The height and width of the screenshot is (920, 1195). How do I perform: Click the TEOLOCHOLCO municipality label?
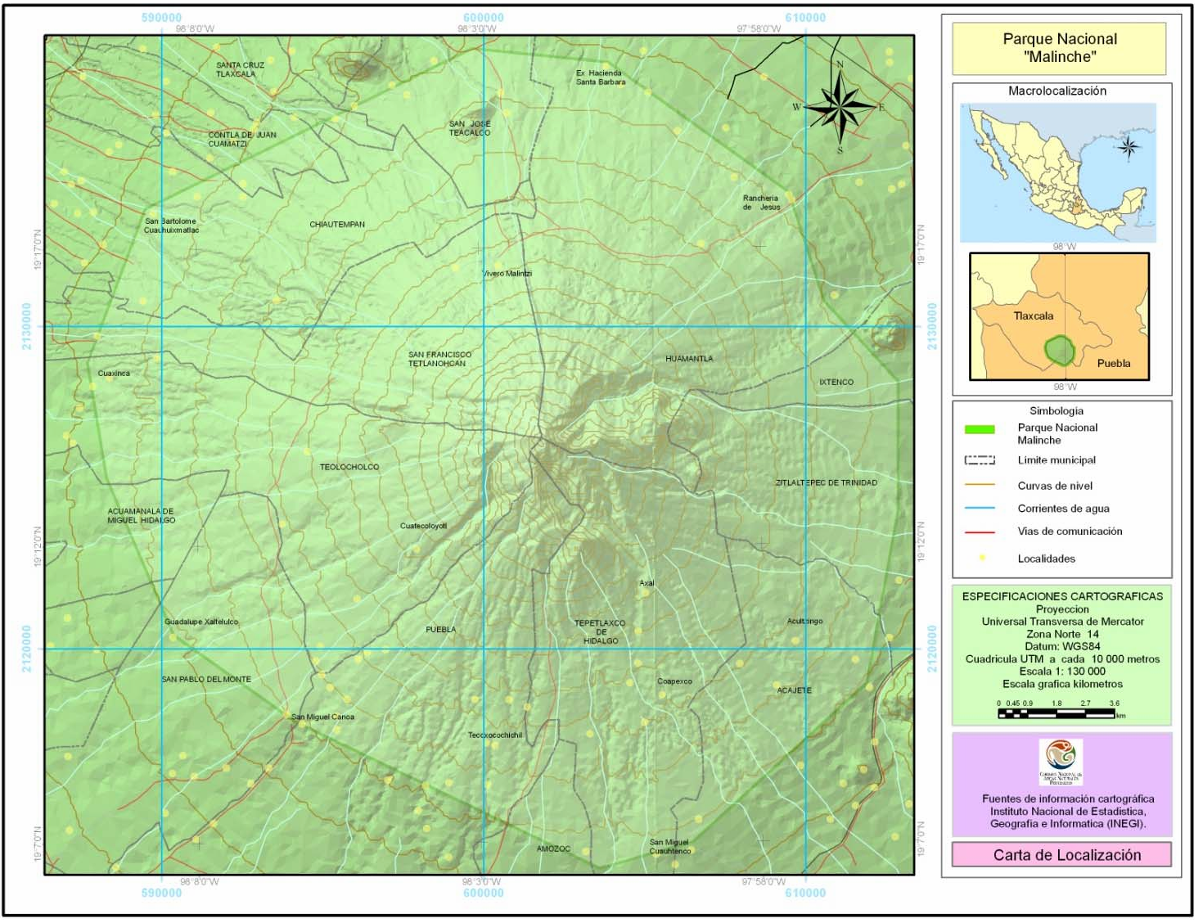pos(350,467)
